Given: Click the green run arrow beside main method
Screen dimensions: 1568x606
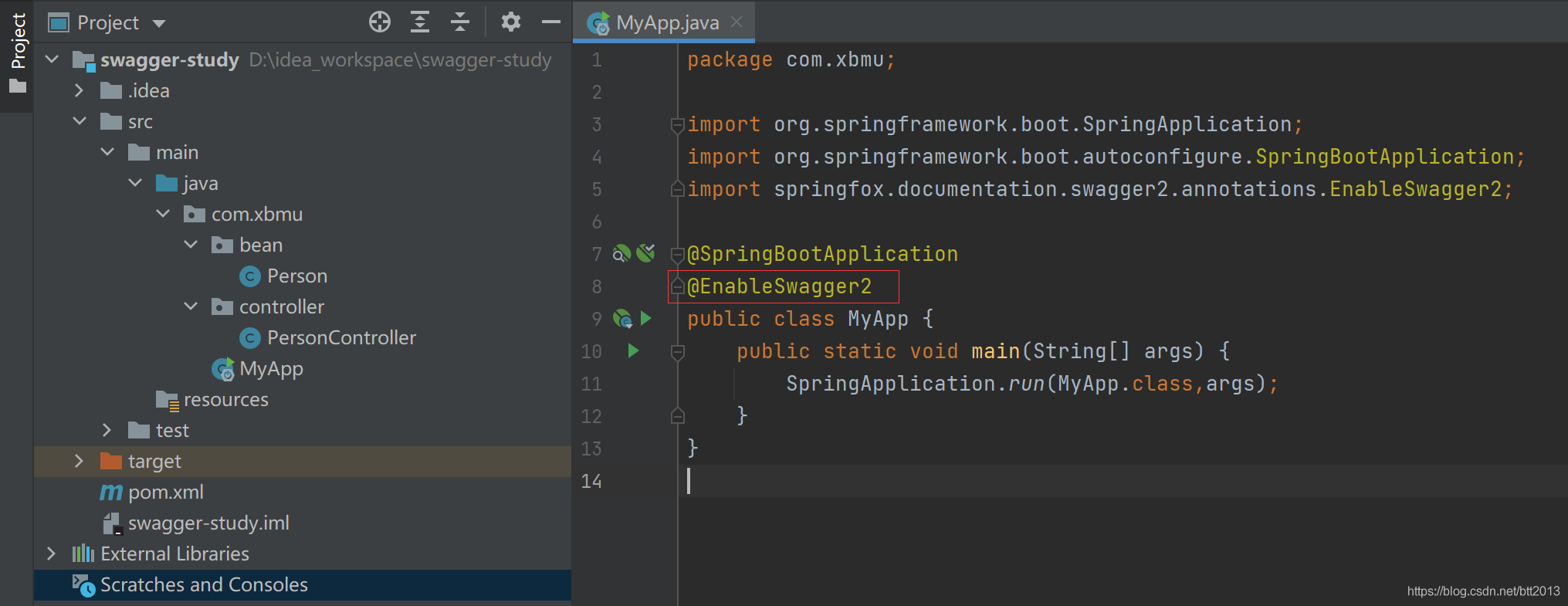Looking at the screenshot, I should pyautogui.click(x=633, y=351).
